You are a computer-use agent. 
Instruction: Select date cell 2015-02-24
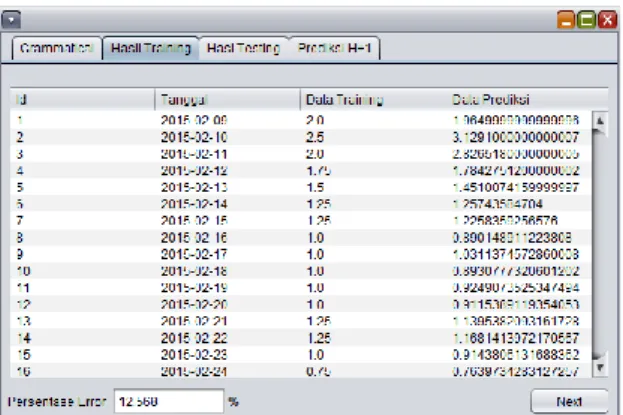coord(194,371)
